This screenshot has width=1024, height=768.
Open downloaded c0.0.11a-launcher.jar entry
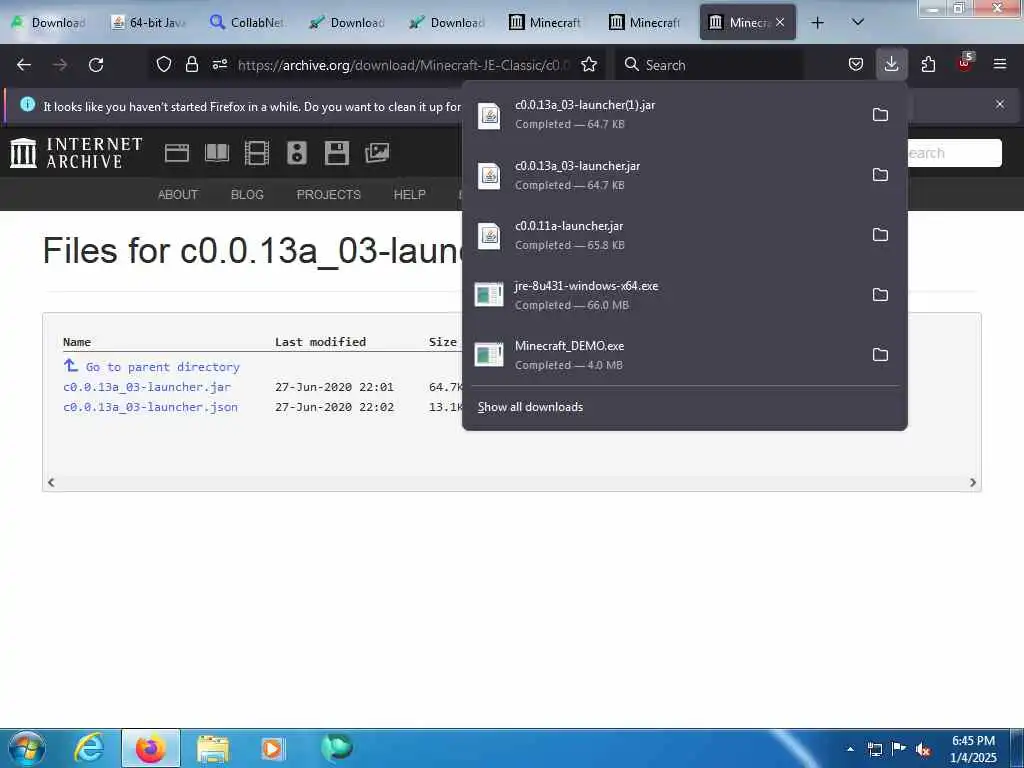click(x=664, y=235)
